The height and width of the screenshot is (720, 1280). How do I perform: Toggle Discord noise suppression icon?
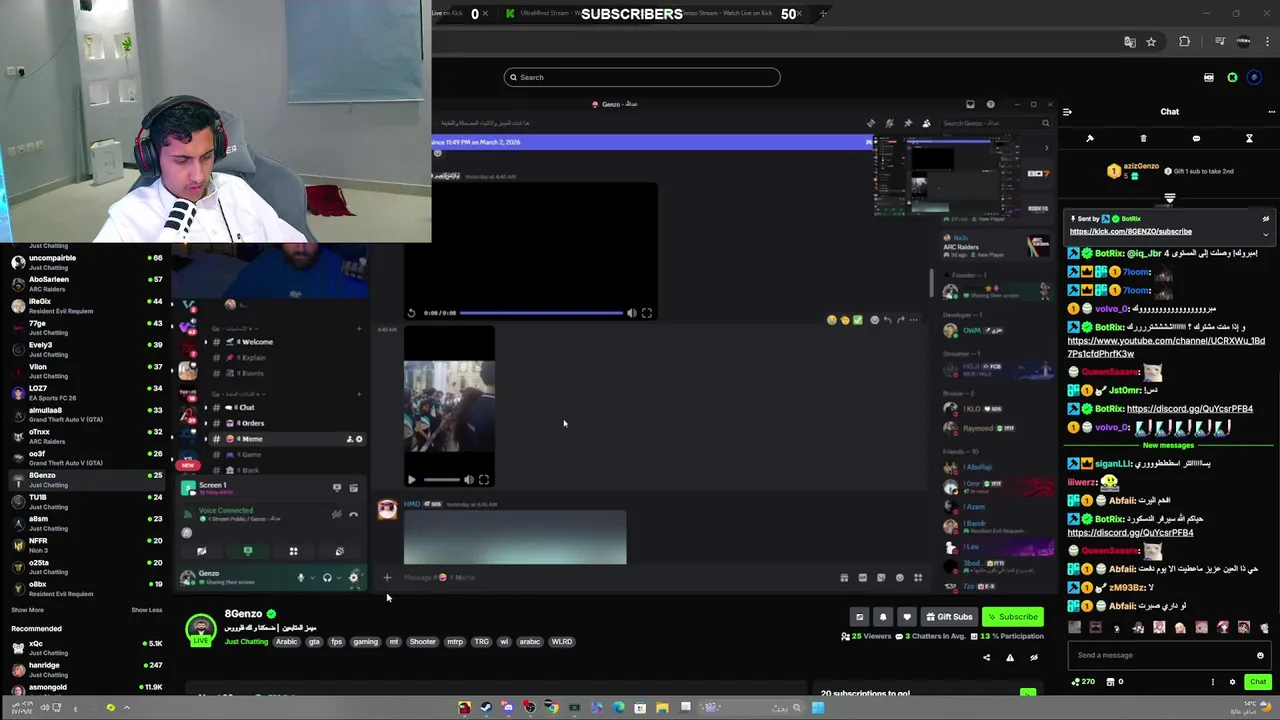point(337,514)
